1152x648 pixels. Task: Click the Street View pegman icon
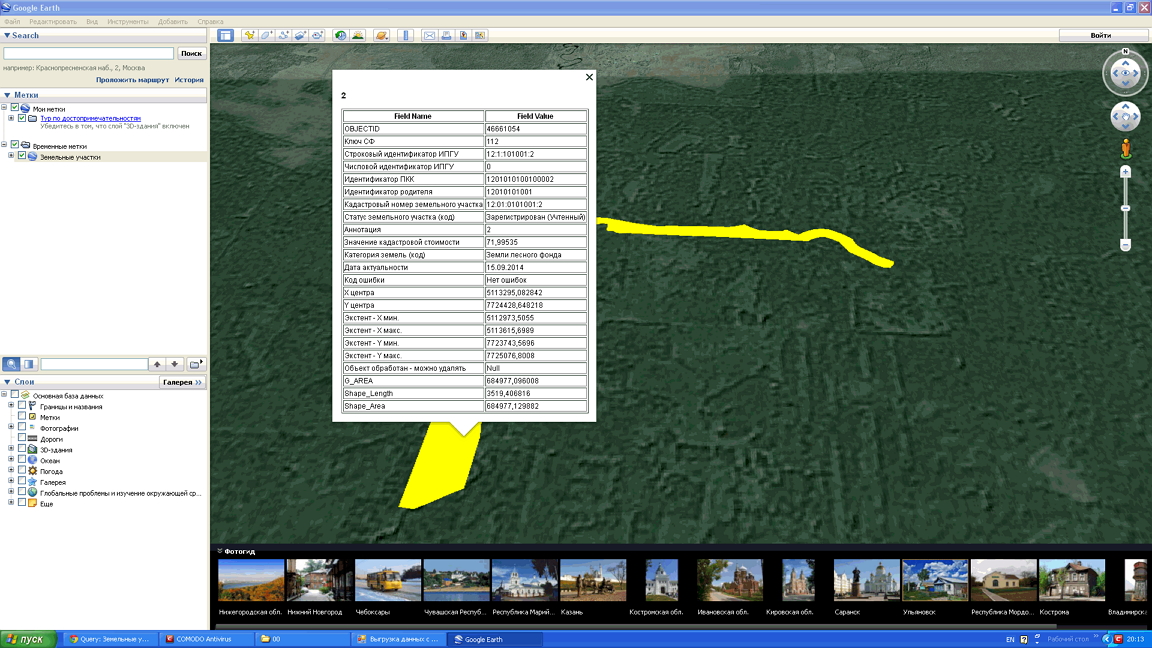click(x=1125, y=149)
